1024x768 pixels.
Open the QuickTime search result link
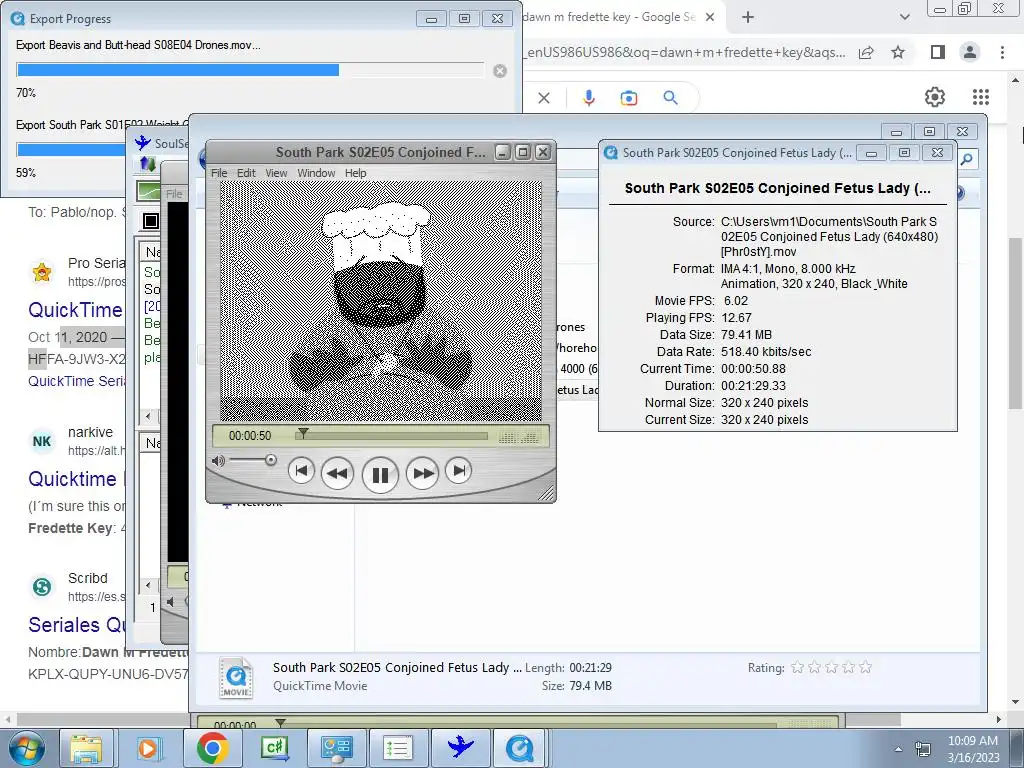75,310
